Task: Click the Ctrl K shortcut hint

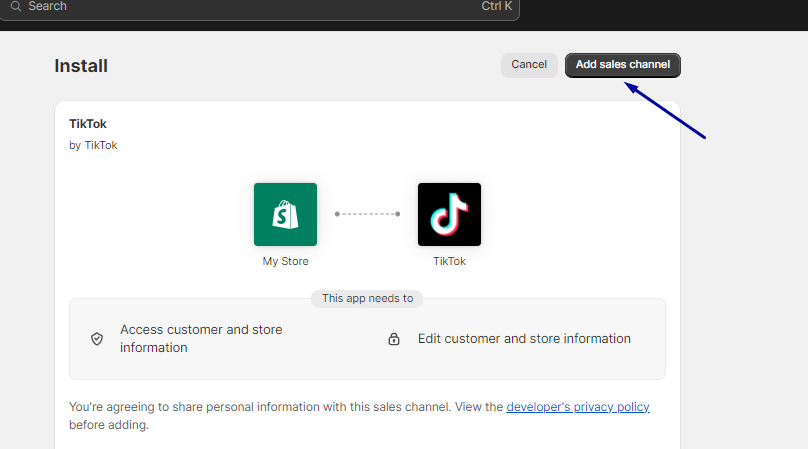Action: pos(496,6)
